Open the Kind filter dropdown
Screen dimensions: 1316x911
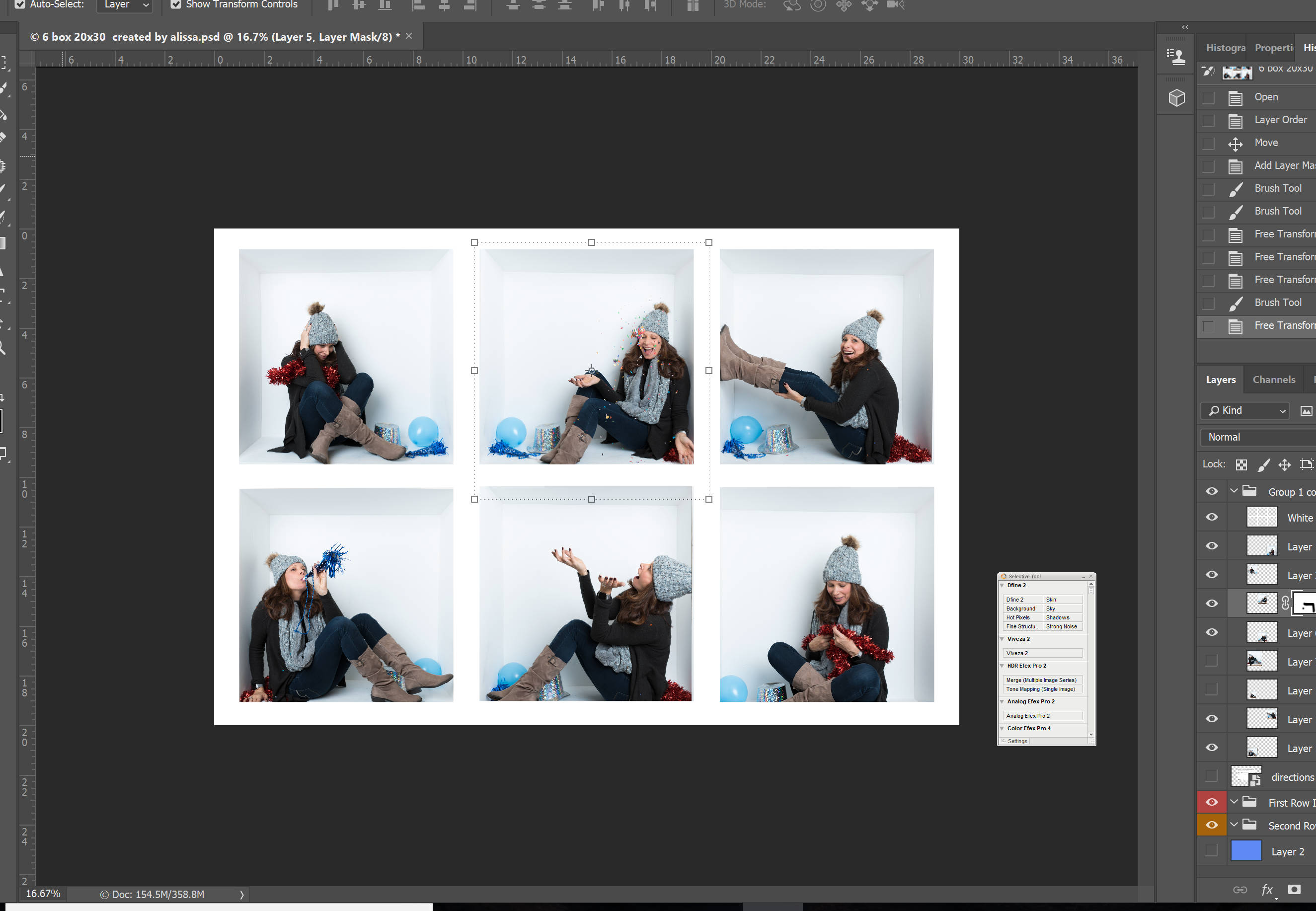1246,410
